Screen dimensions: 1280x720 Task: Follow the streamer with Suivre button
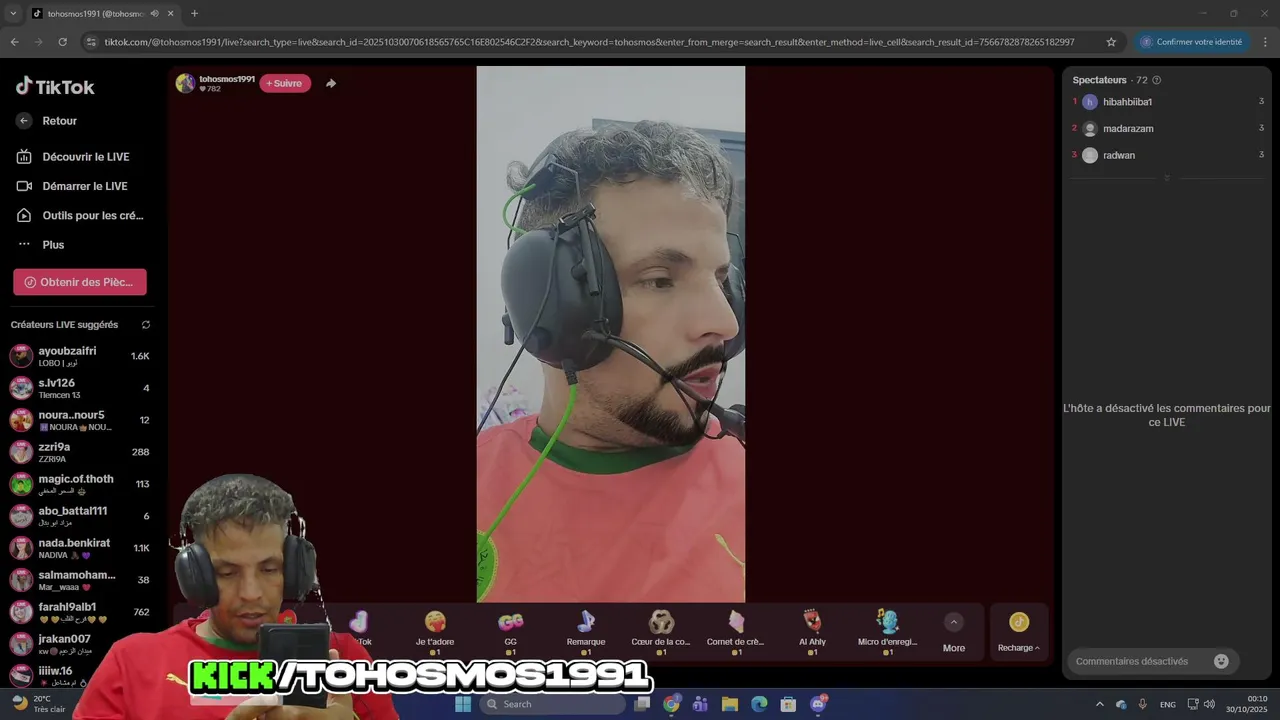tap(285, 83)
